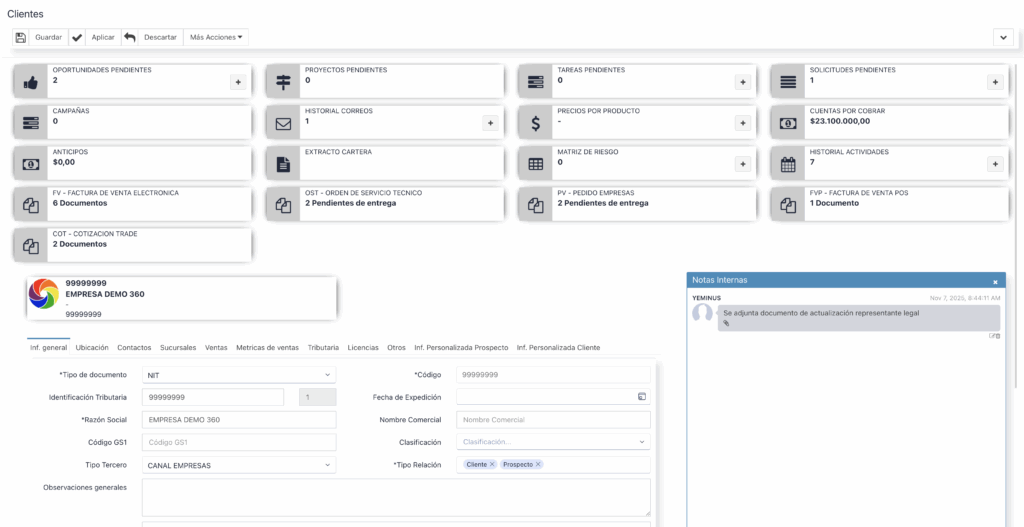Open the Historial Correos envelope icon
The width and height of the screenshot is (1024, 527).
(283, 124)
